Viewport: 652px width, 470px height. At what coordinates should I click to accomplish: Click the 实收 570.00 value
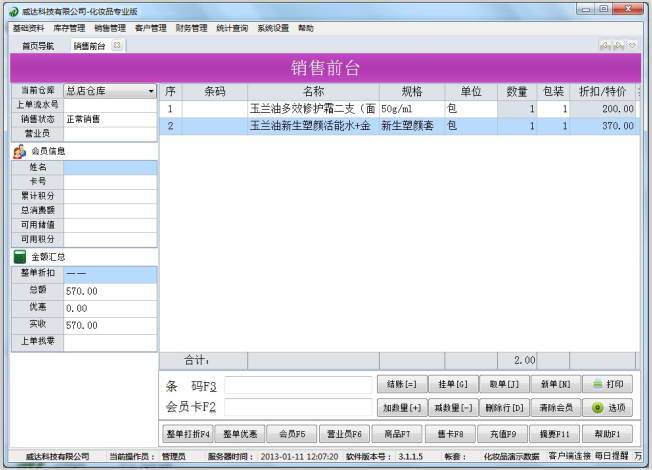(110, 325)
